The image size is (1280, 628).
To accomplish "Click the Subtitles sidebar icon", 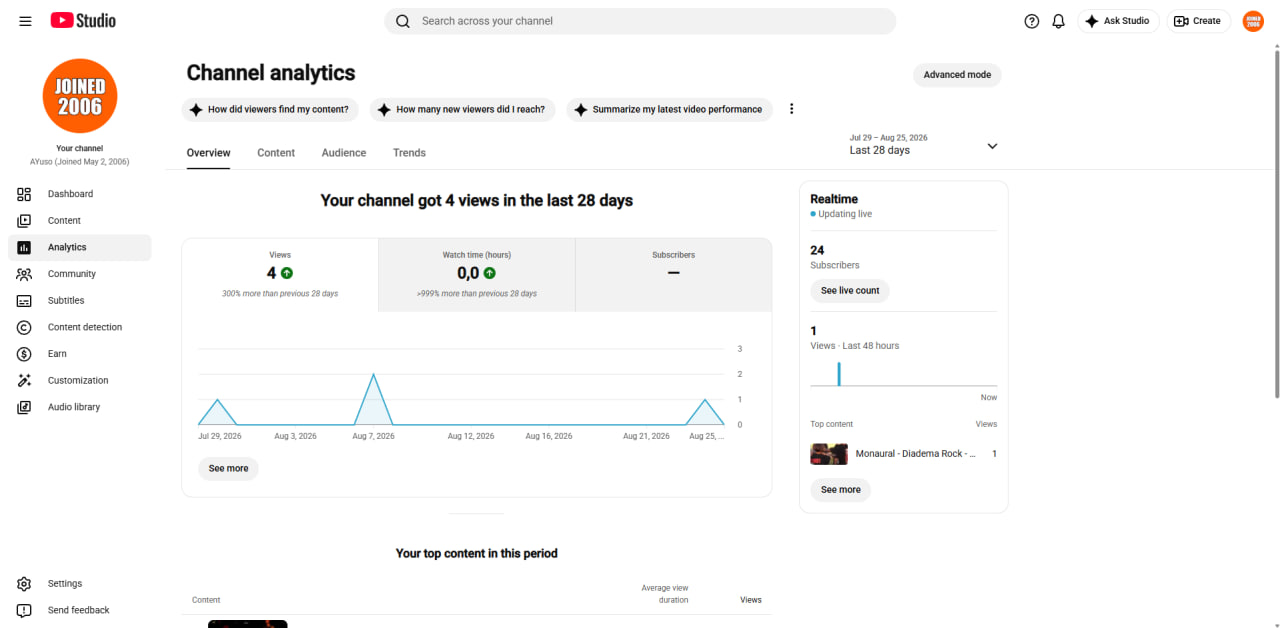I will click(25, 301).
